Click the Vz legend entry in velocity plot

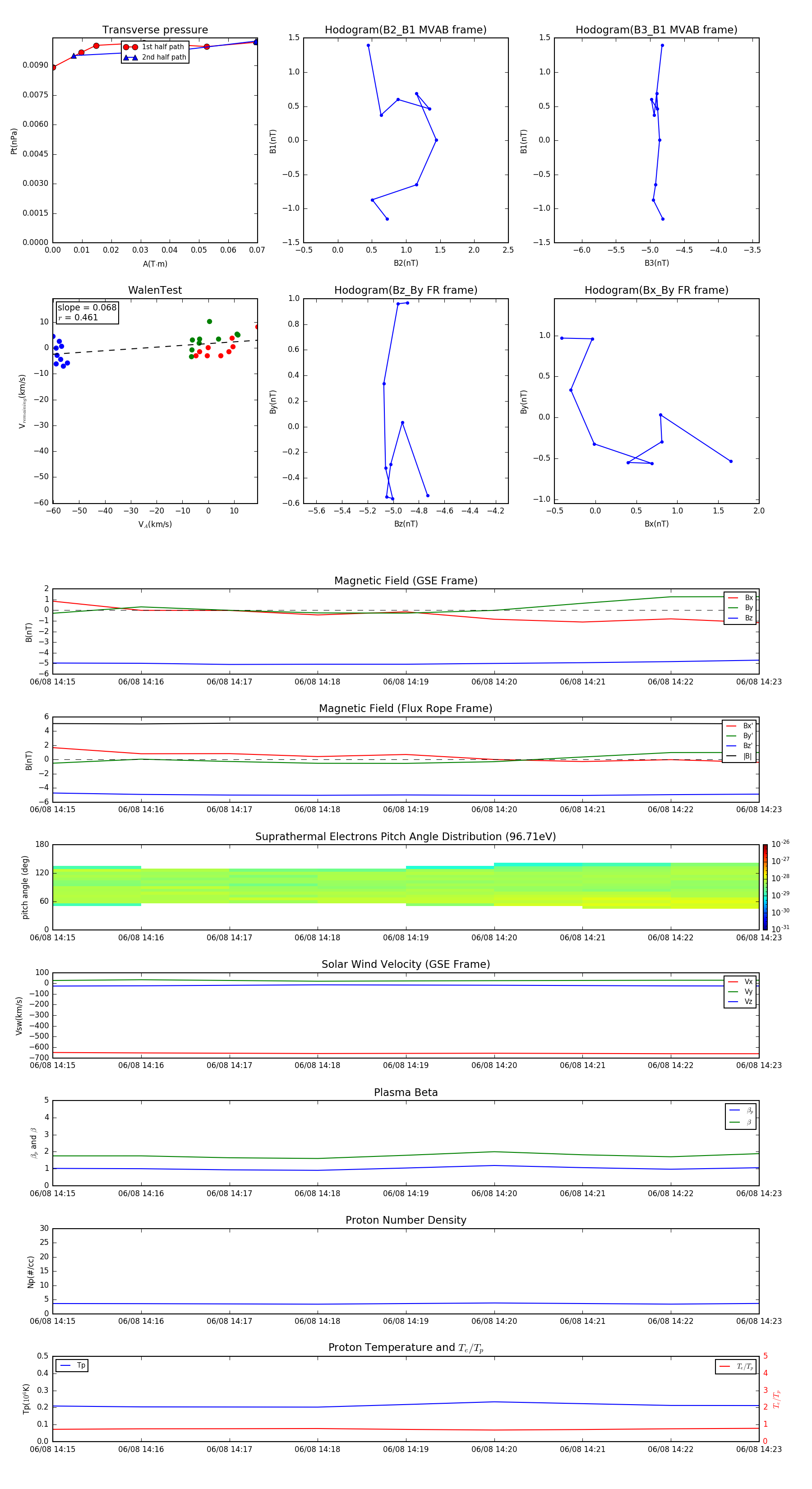point(740,1002)
